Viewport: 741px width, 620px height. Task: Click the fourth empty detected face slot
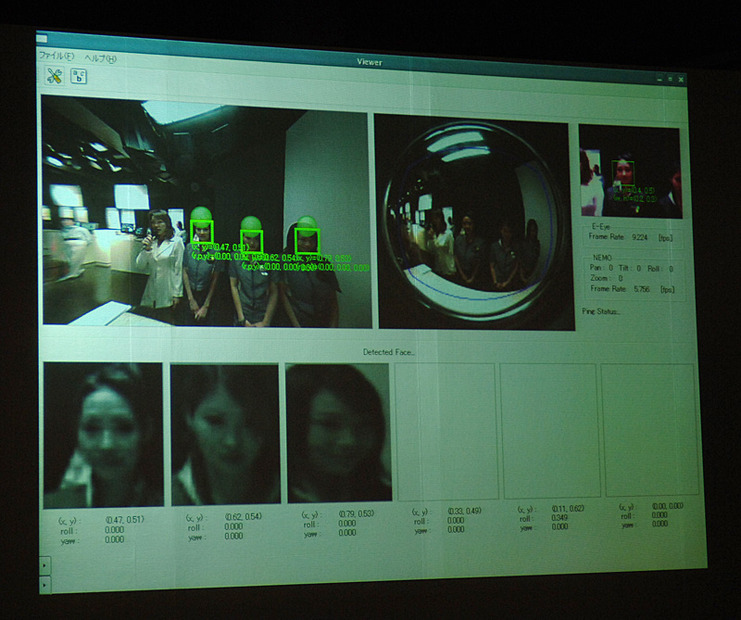(446, 431)
